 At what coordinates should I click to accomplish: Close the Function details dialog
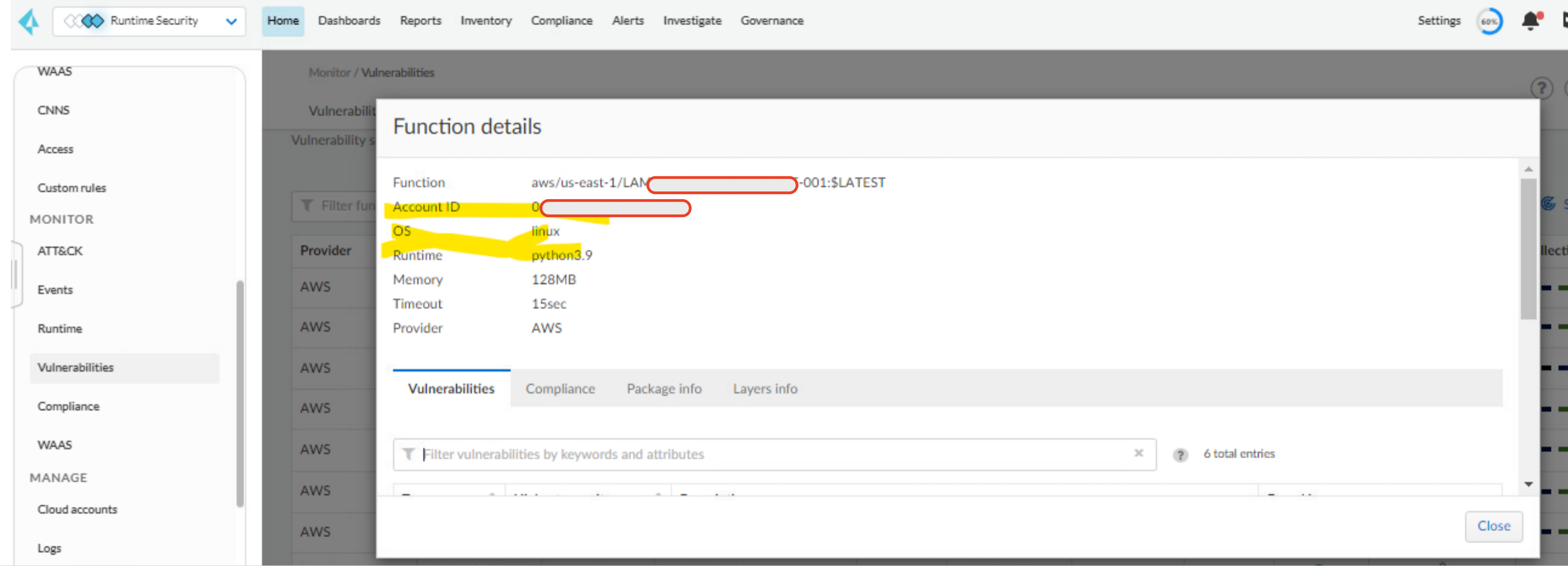(x=1493, y=526)
